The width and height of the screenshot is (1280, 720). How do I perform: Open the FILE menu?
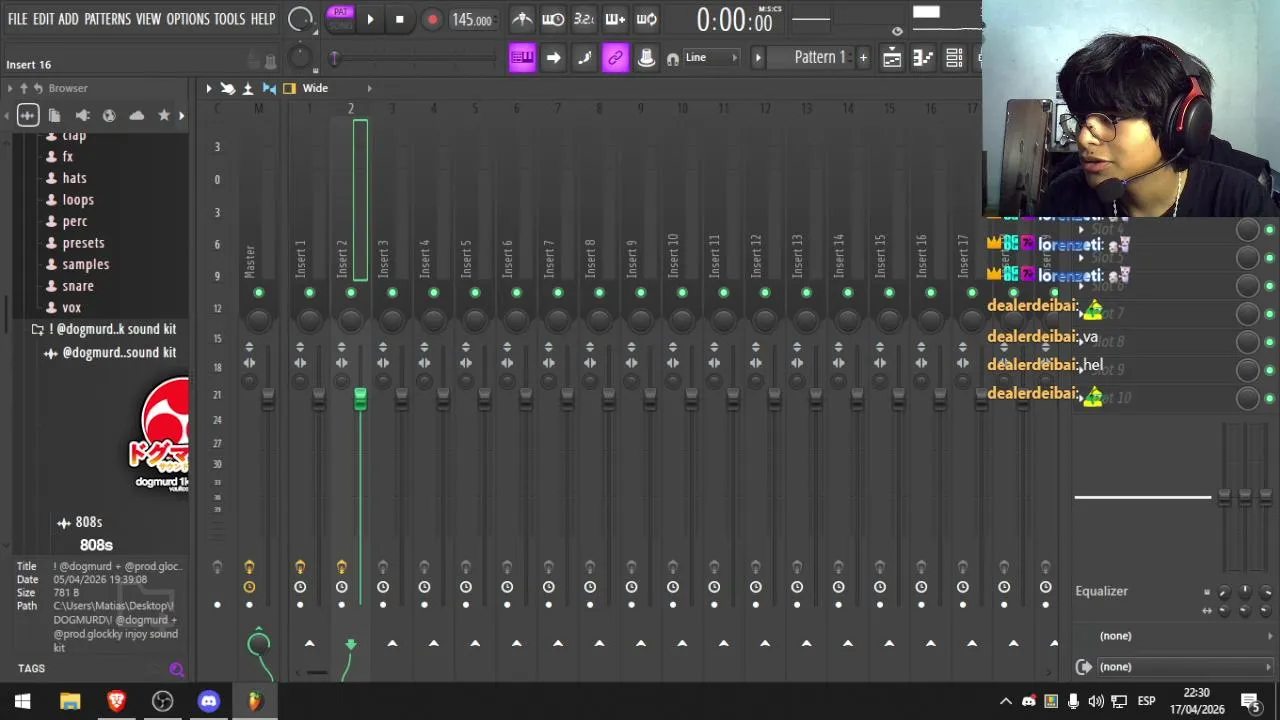pyautogui.click(x=17, y=19)
